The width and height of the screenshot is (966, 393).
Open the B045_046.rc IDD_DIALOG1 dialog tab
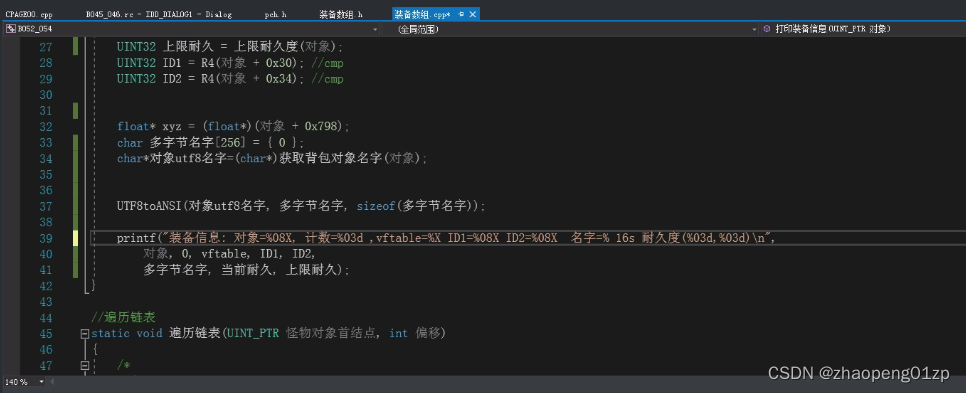point(158,14)
